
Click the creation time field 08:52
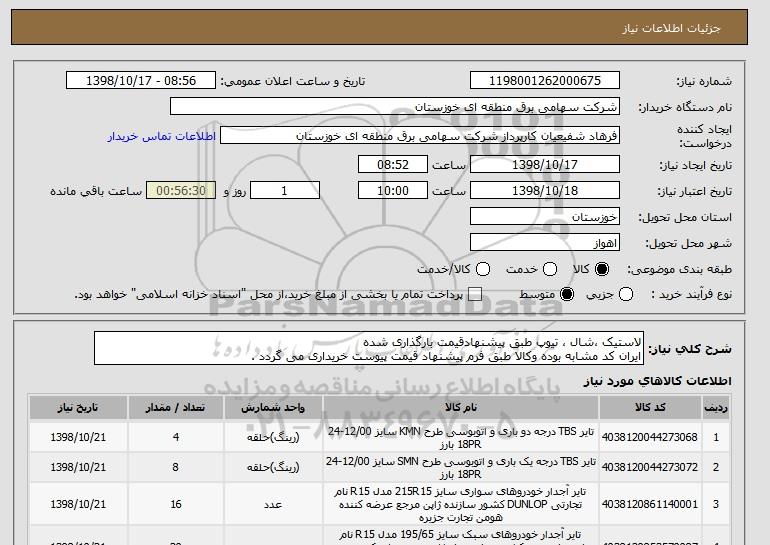[x=393, y=164]
